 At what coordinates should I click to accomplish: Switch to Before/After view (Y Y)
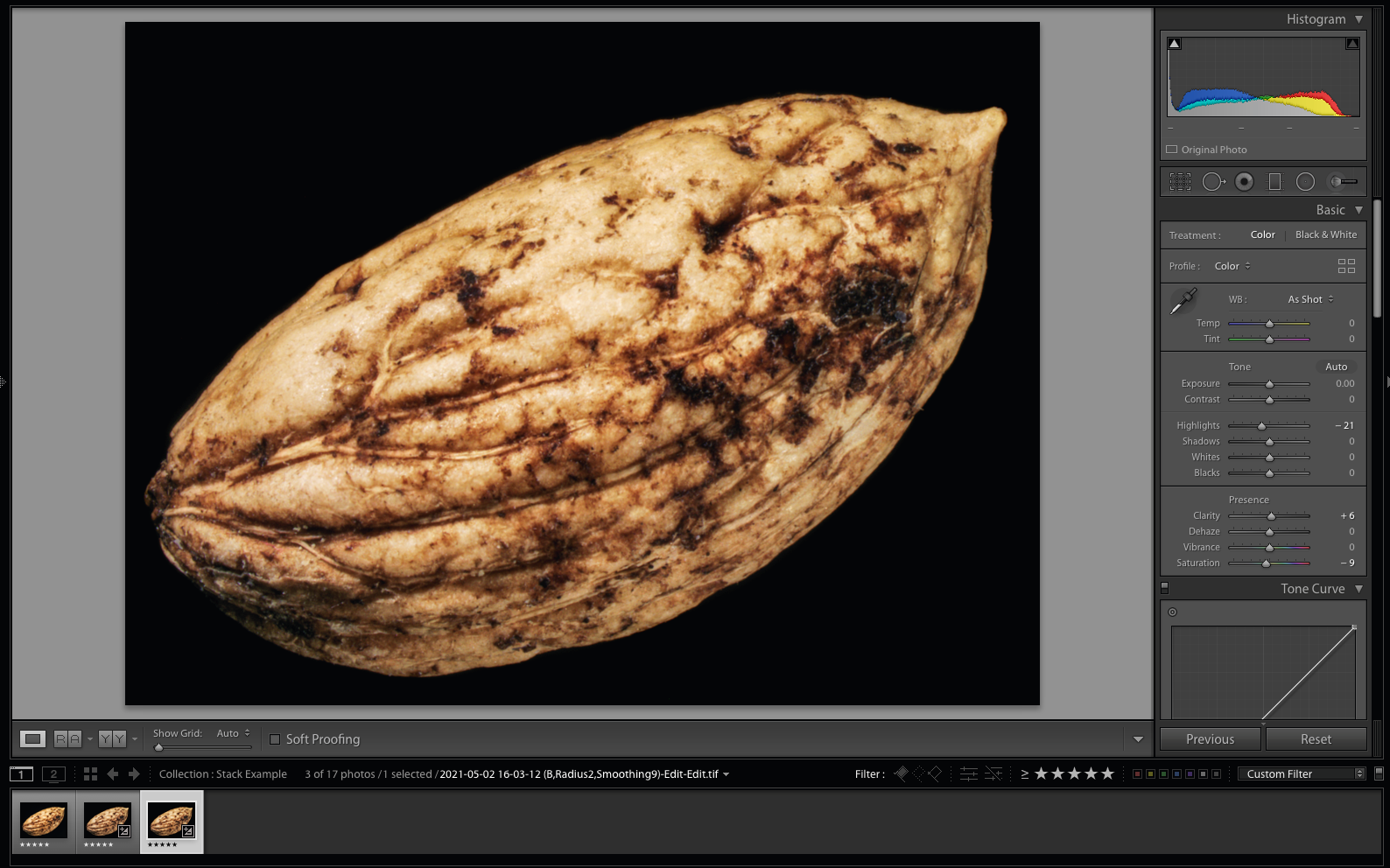point(112,739)
